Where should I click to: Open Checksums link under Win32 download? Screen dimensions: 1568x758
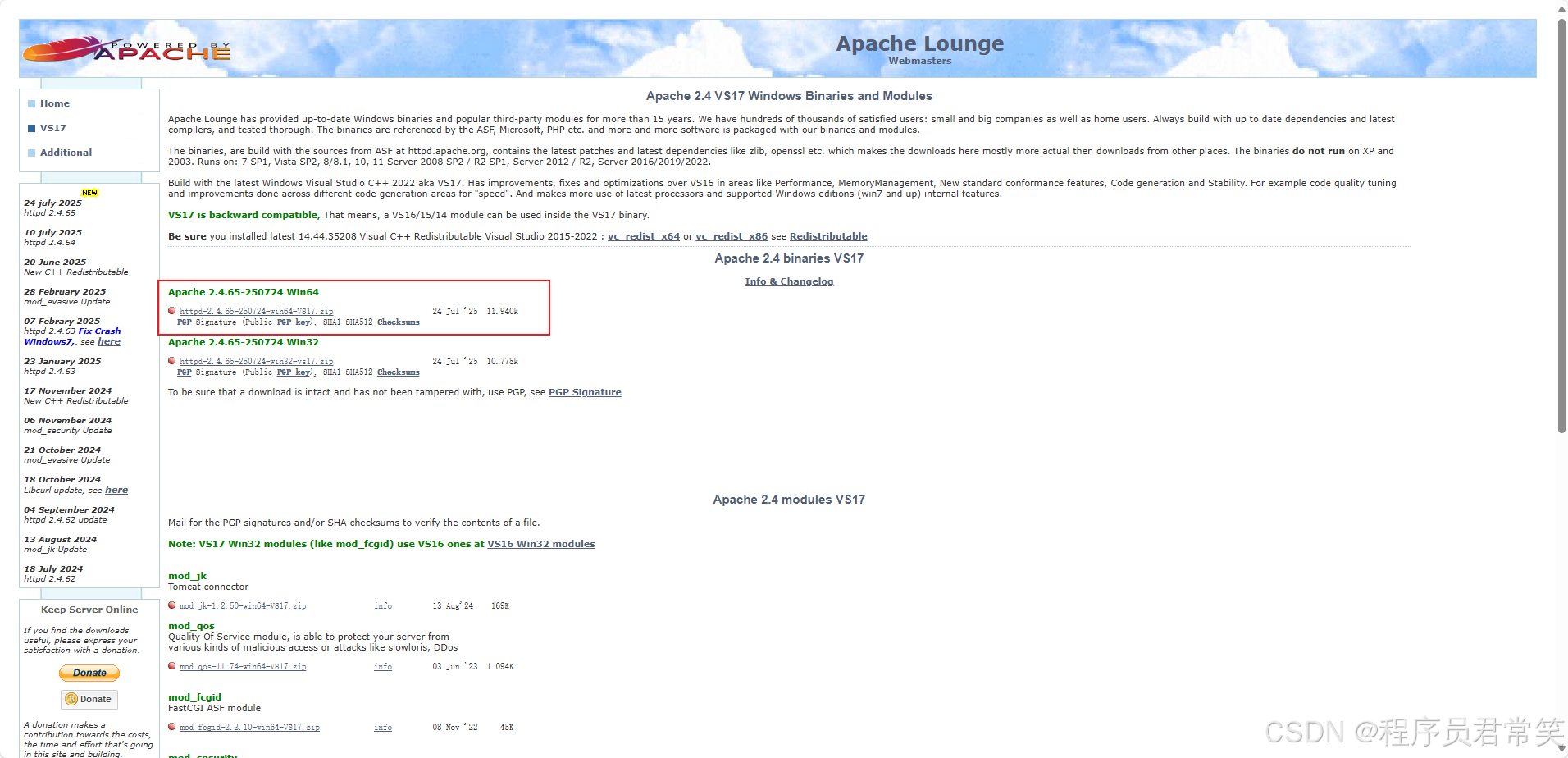pyautogui.click(x=399, y=372)
